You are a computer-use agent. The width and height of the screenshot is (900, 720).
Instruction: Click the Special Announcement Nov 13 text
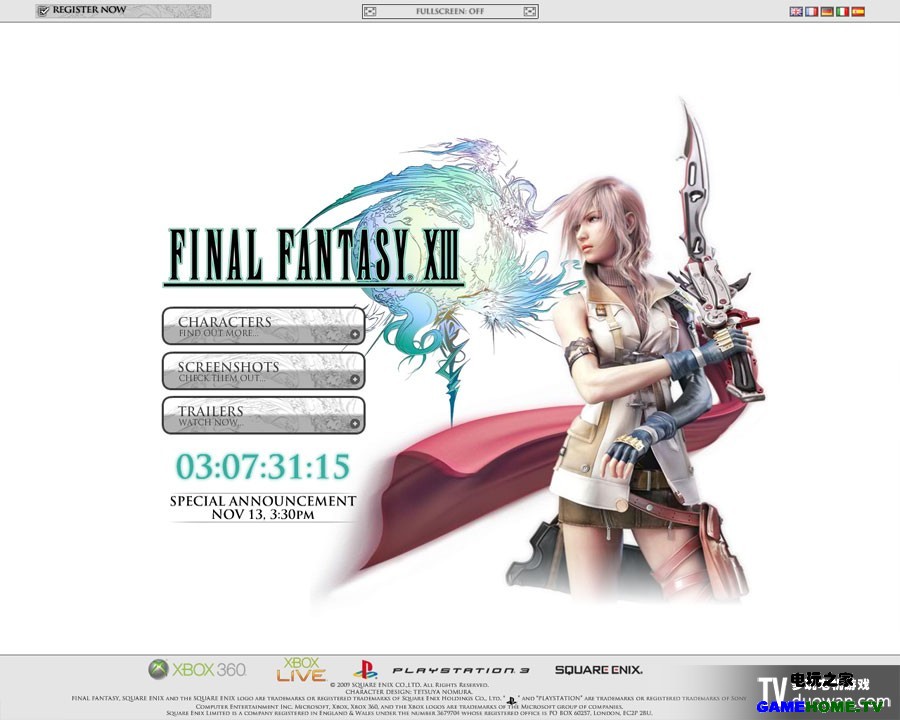(x=263, y=508)
